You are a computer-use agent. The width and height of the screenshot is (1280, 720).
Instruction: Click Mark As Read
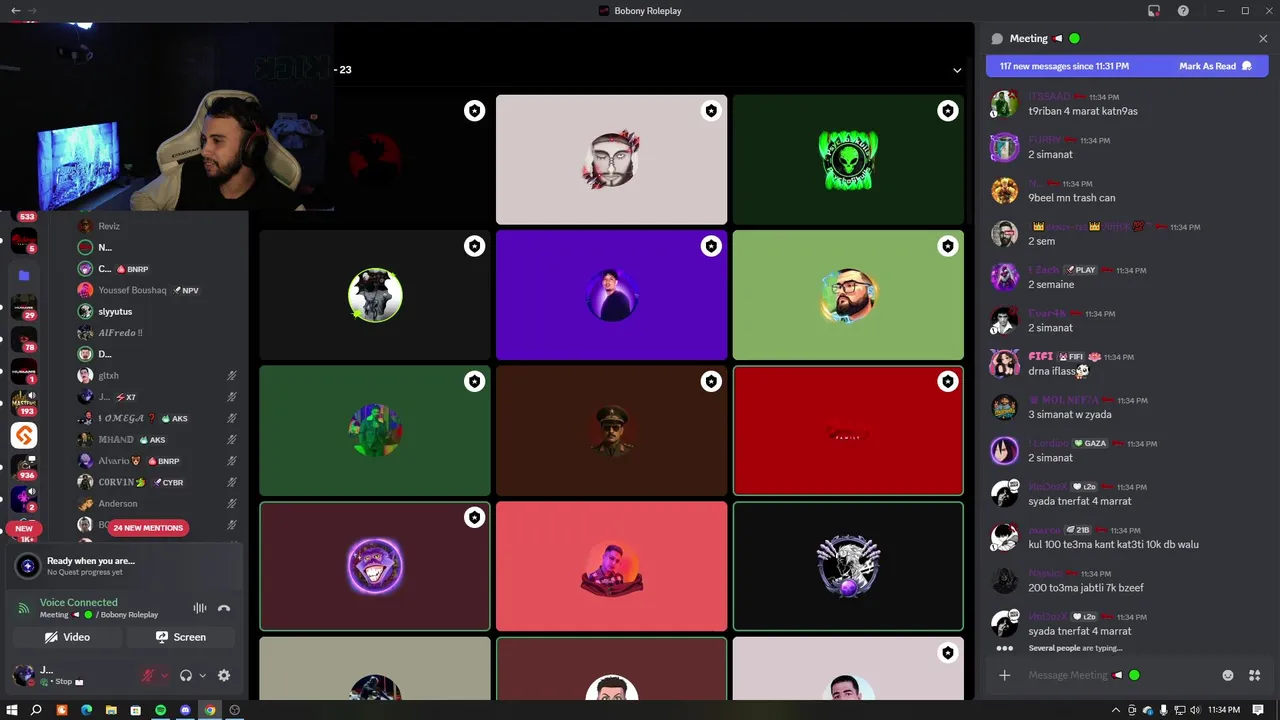(x=1215, y=66)
